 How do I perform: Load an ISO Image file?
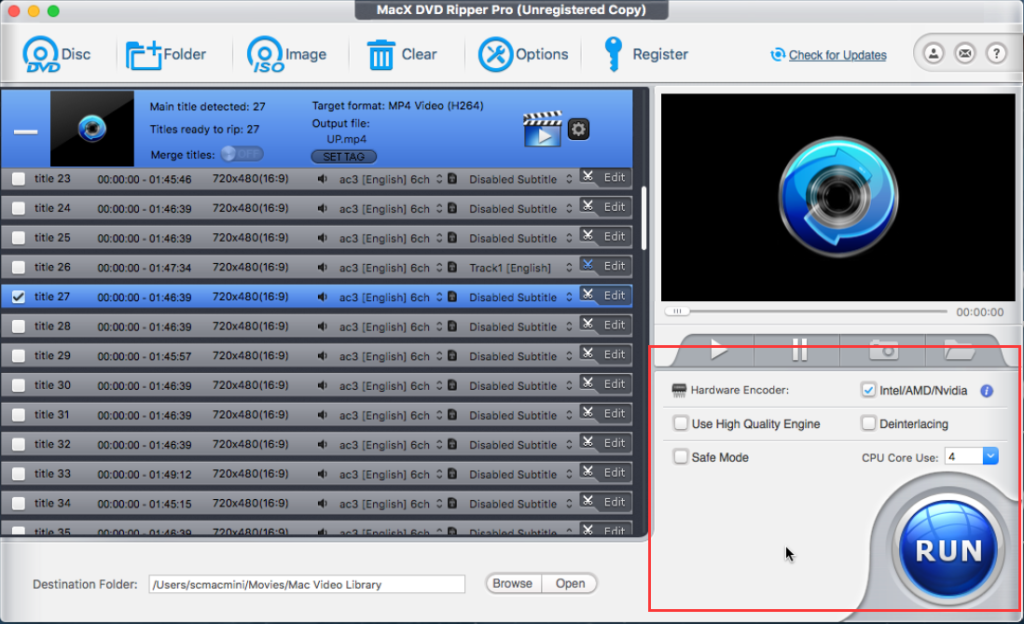point(287,54)
